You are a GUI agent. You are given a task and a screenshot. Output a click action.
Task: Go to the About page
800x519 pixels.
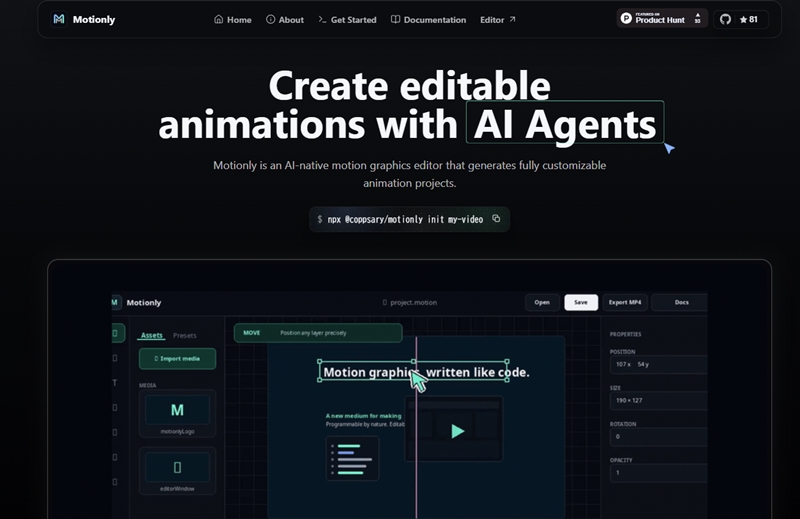(285, 19)
